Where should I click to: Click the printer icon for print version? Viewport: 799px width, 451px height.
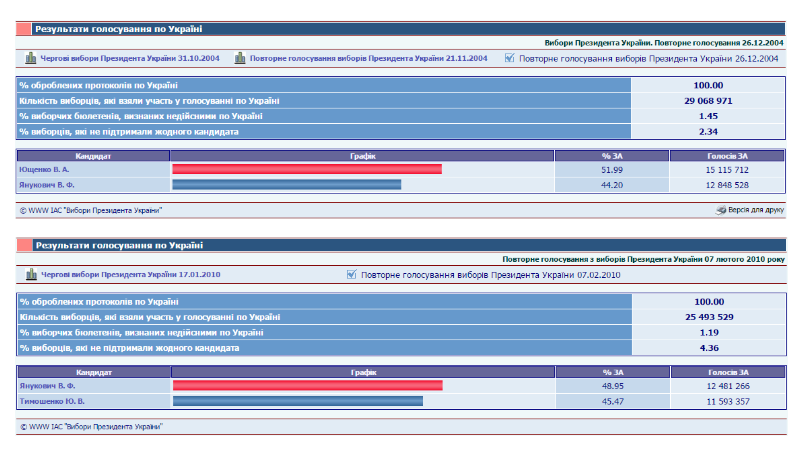pyautogui.click(x=721, y=210)
